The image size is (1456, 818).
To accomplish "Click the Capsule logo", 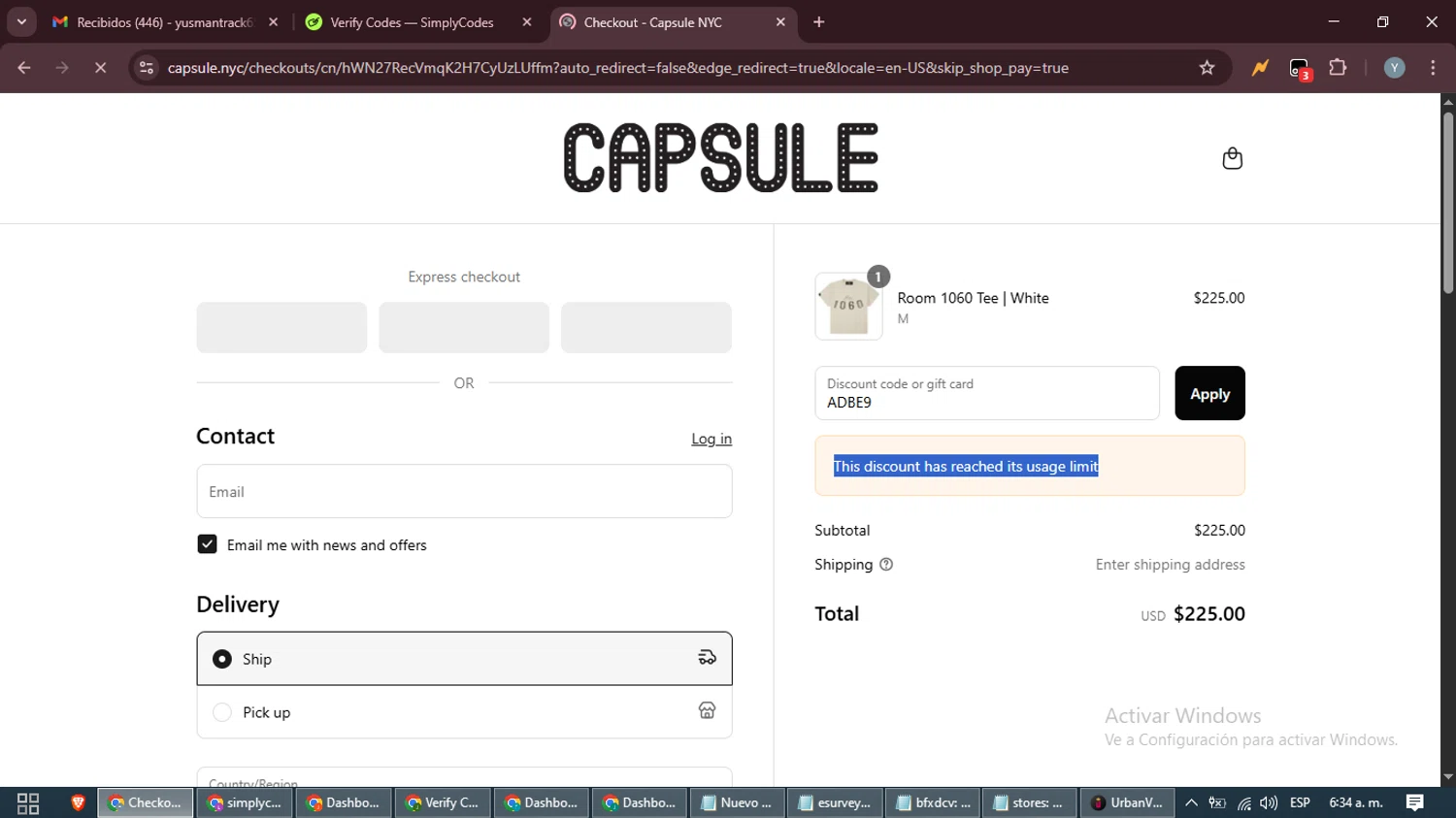I will [x=720, y=158].
